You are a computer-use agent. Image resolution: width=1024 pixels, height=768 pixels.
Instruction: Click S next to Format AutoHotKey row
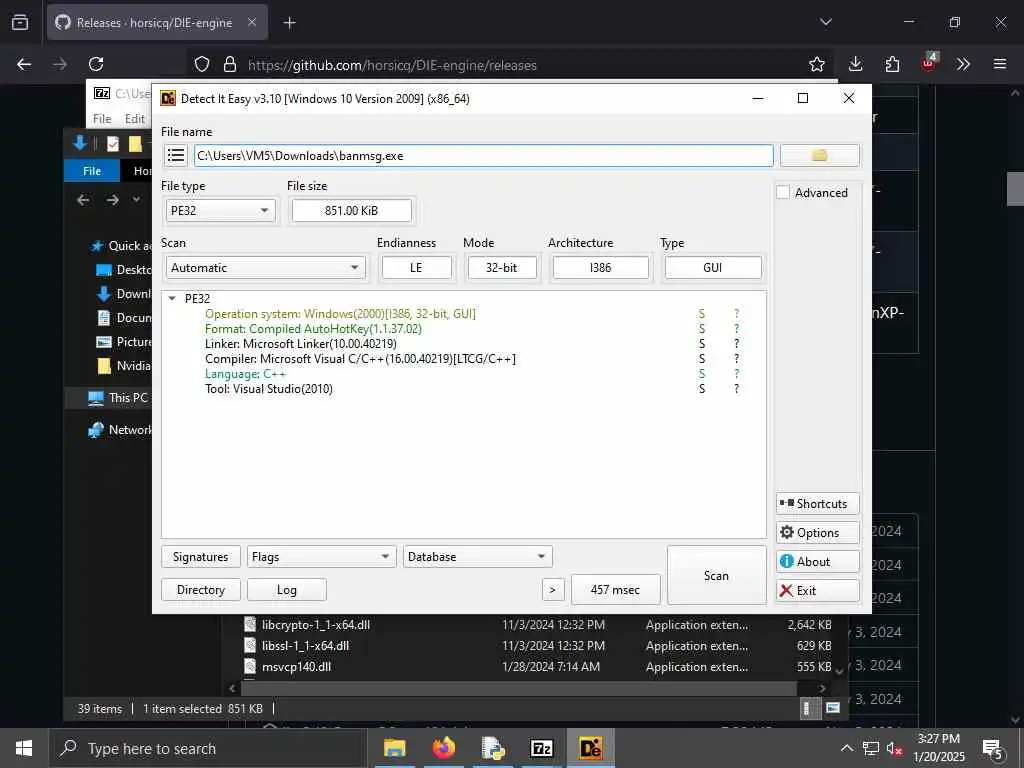click(x=702, y=328)
